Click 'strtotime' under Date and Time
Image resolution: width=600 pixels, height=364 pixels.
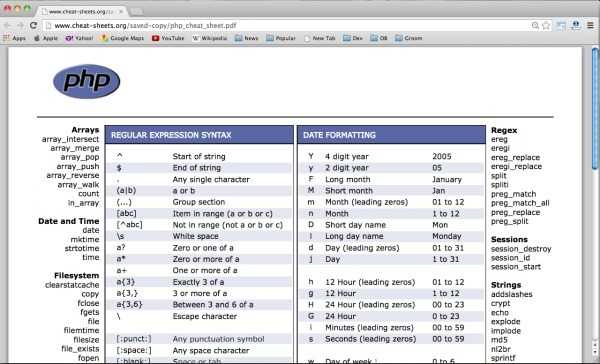pos(82,248)
